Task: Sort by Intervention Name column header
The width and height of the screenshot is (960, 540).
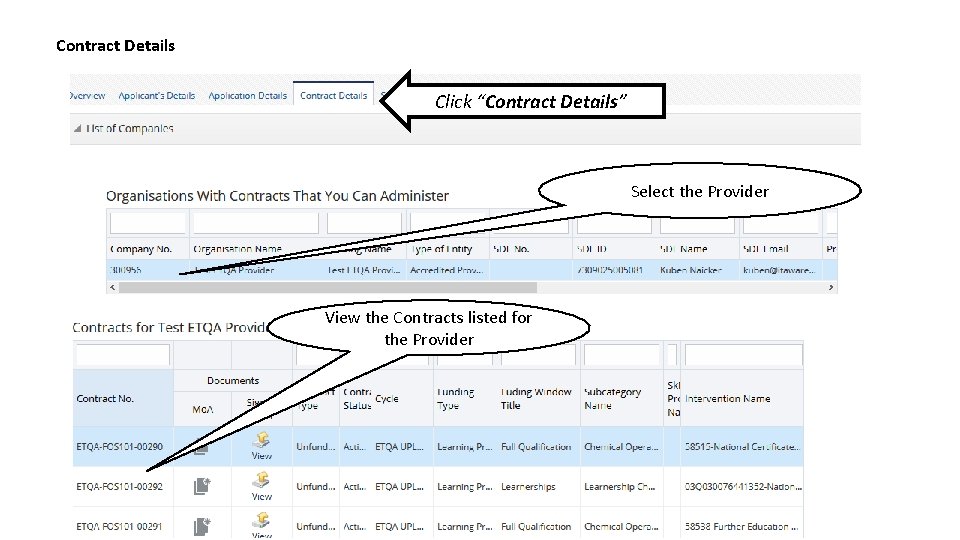Action: pos(727,399)
